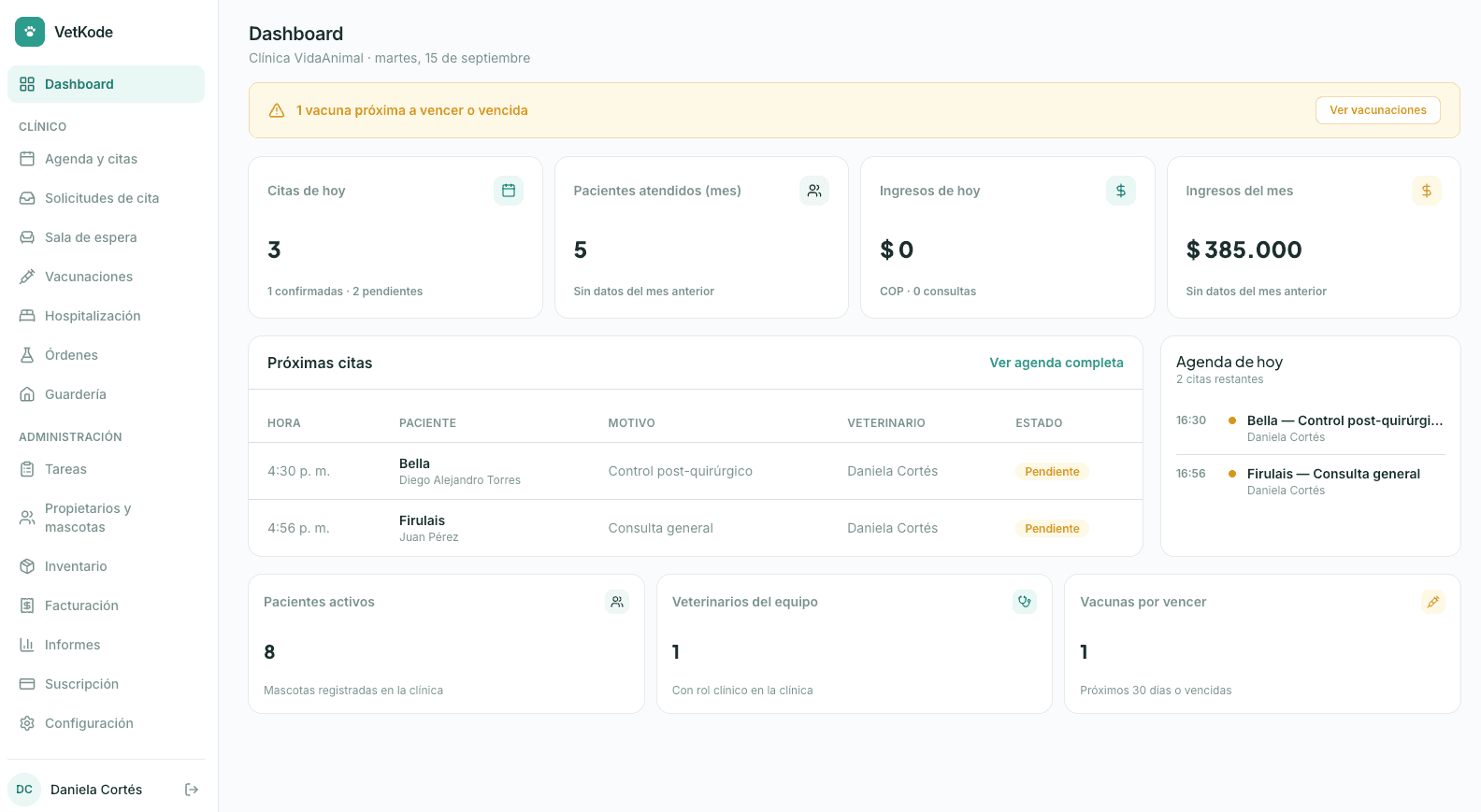Click the $ 385.000 monthly income value

click(1244, 249)
